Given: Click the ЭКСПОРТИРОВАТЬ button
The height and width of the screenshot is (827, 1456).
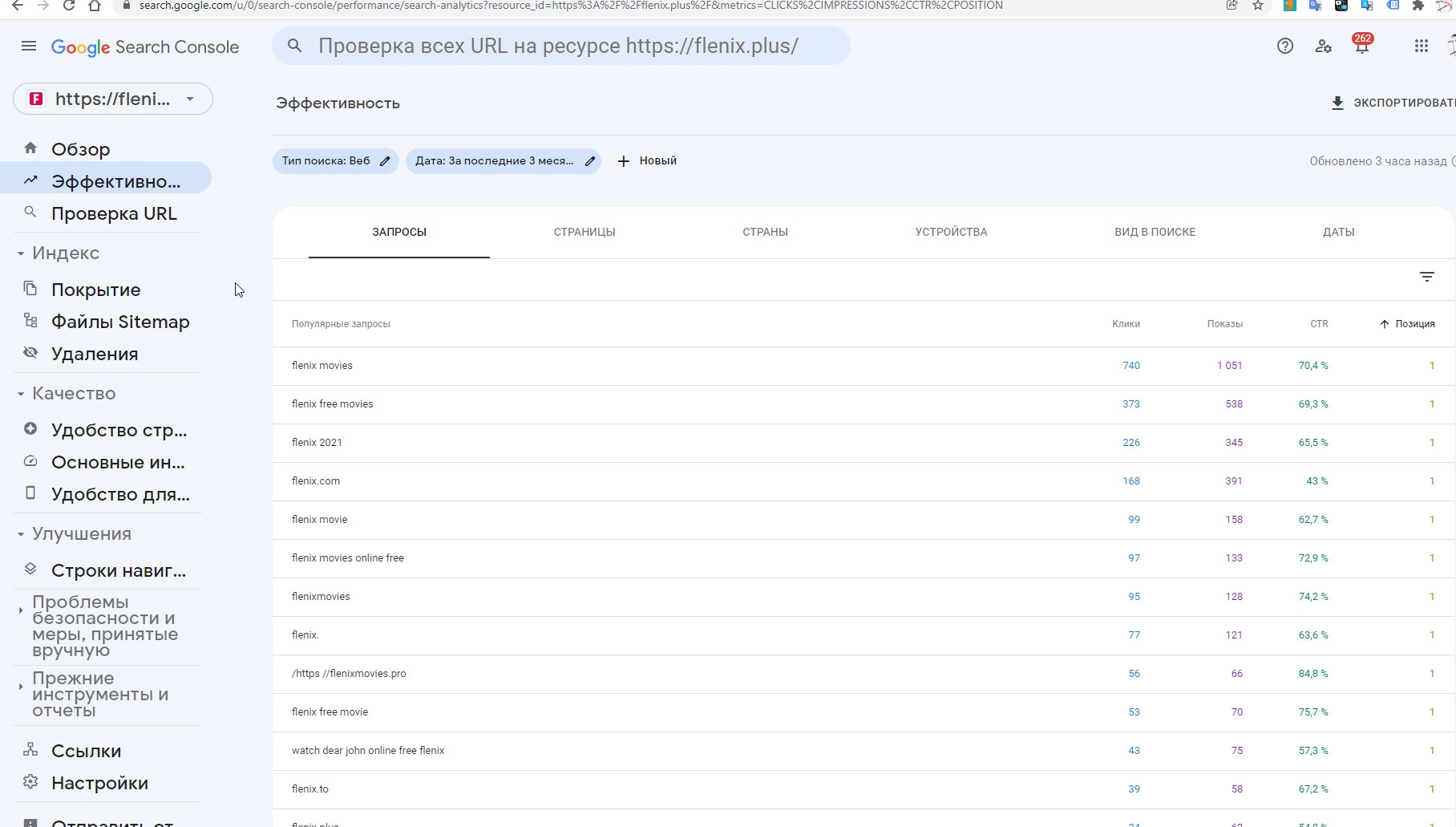Looking at the screenshot, I should pyautogui.click(x=1393, y=103).
